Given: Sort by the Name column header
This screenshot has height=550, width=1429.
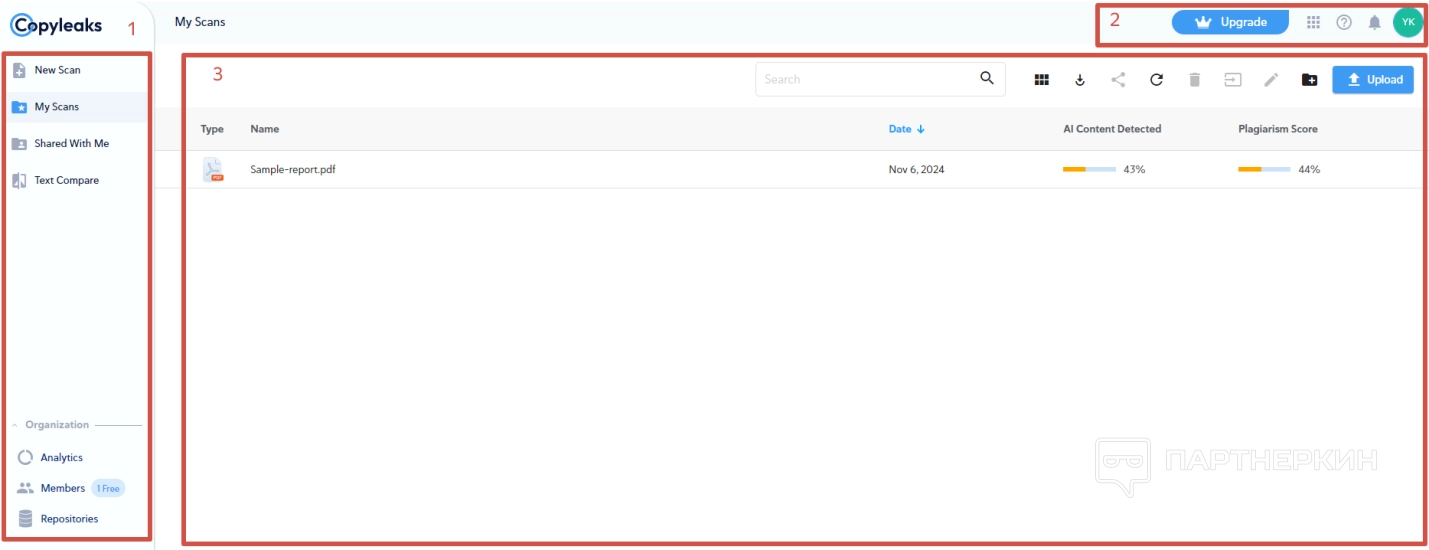Looking at the screenshot, I should point(265,129).
